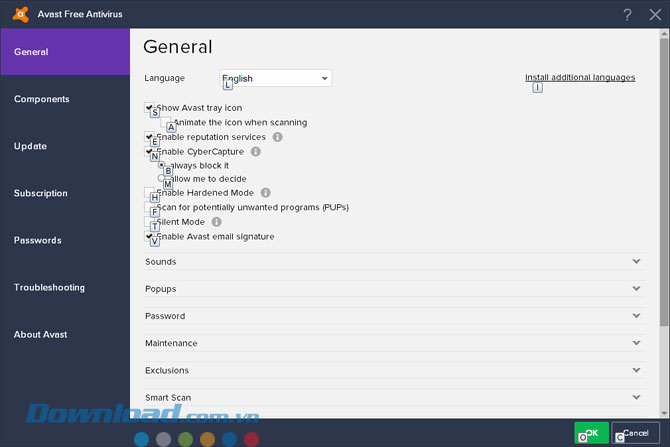Expand the Popups section
The image size is (670, 447).
(394, 289)
